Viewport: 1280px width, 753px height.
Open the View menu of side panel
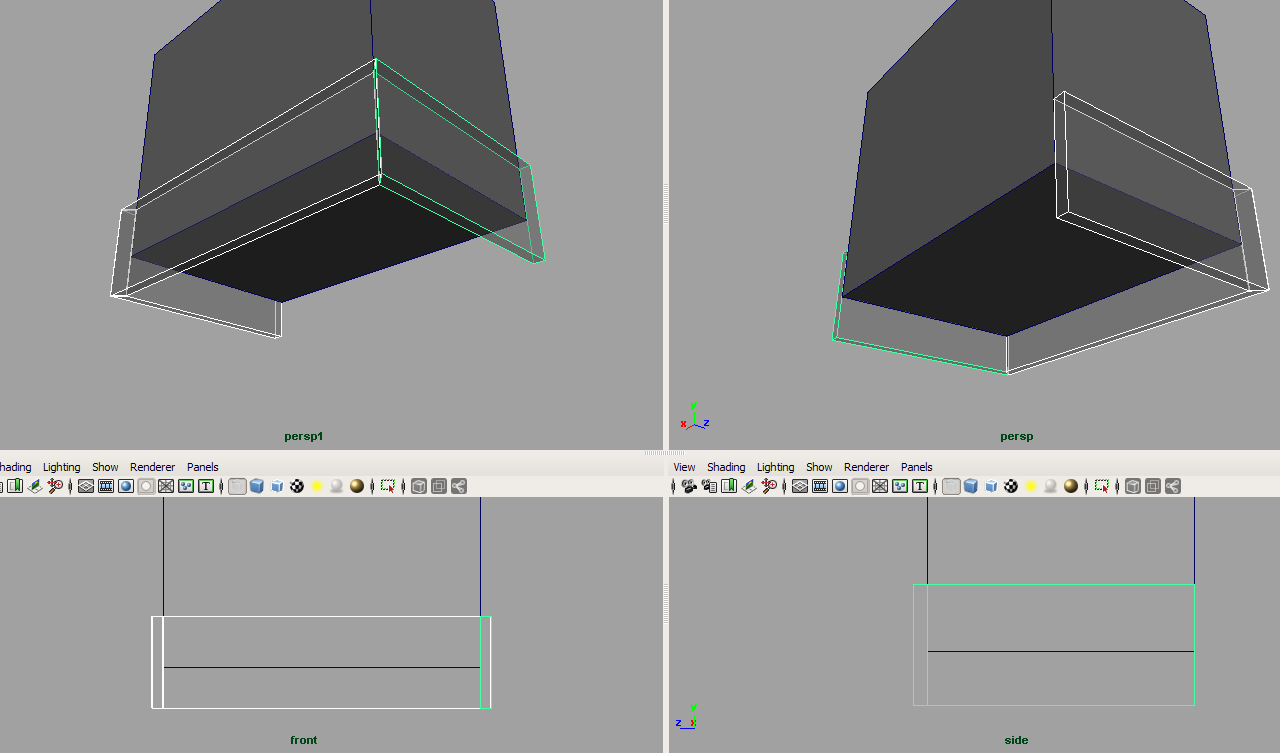click(x=684, y=467)
